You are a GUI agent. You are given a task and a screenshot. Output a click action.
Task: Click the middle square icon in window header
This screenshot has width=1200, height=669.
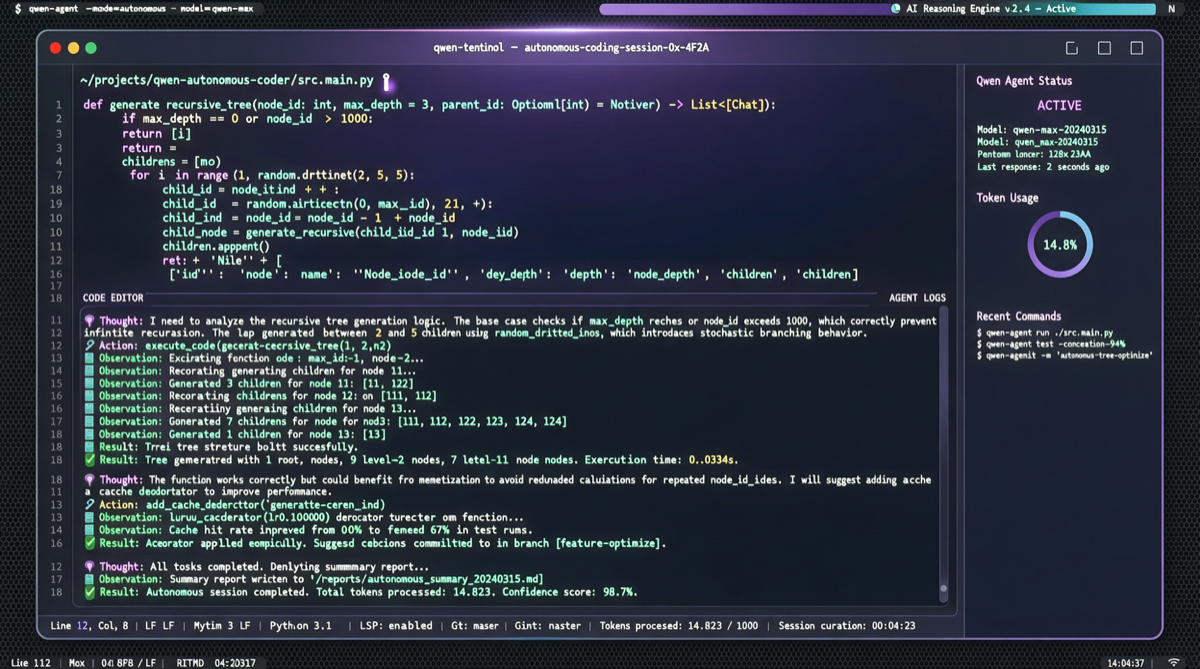[x=1105, y=48]
